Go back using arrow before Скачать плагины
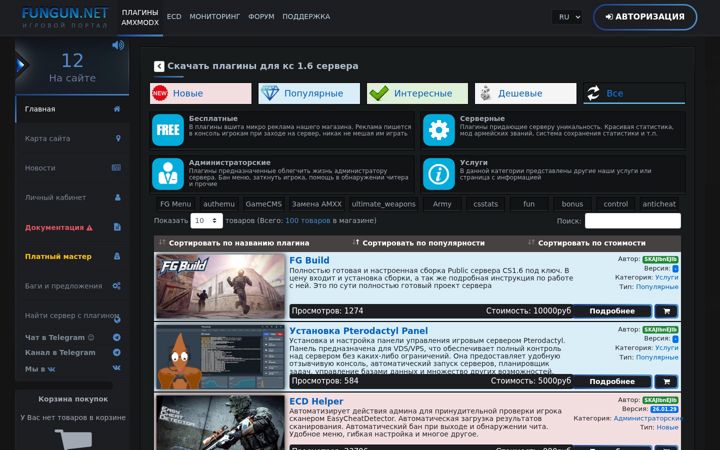The image size is (720, 450). [159, 66]
